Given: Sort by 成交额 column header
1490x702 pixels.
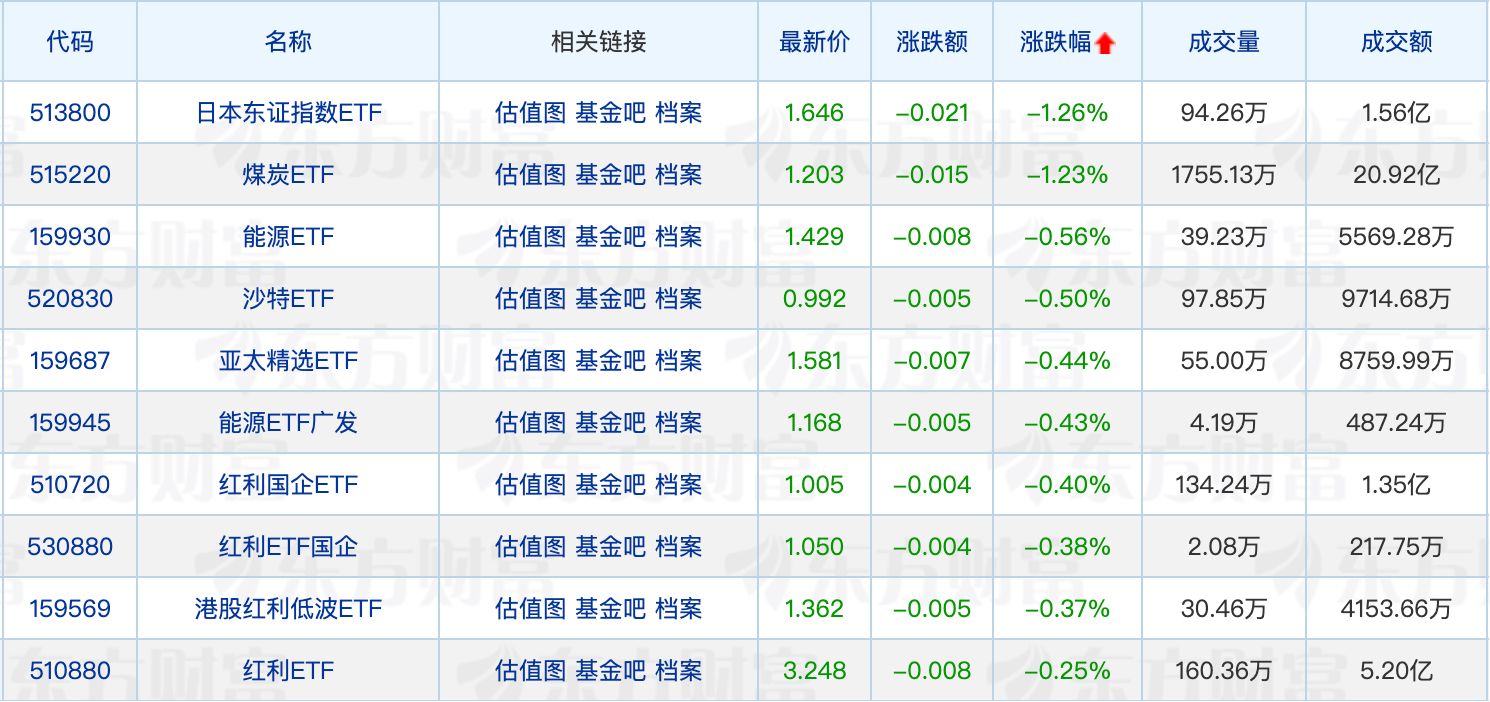Looking at the screenshot, I should pos(1396,42).
